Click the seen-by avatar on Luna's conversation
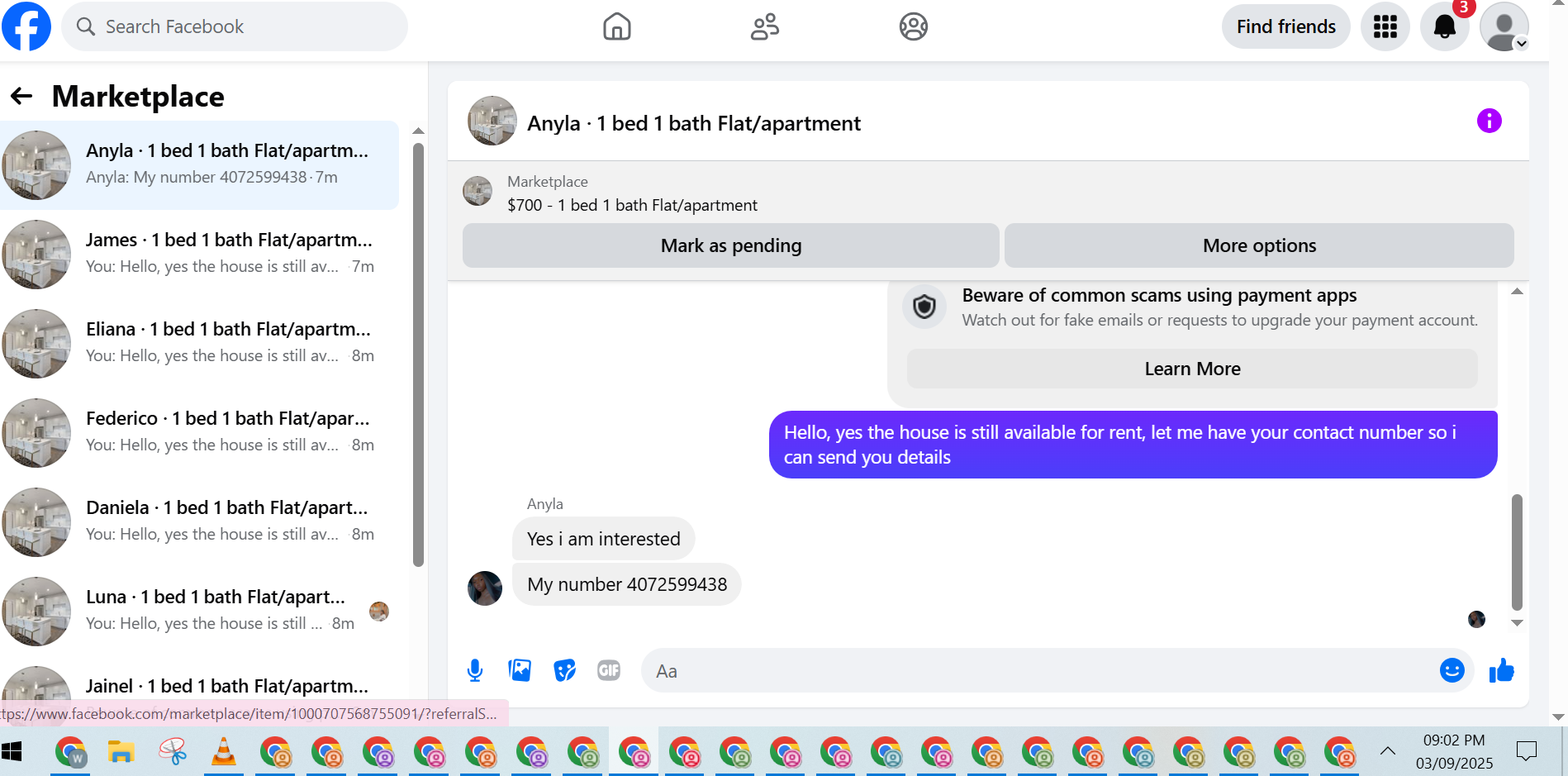Viewport: 1568px width, 776px height. [x=379, y=612]
